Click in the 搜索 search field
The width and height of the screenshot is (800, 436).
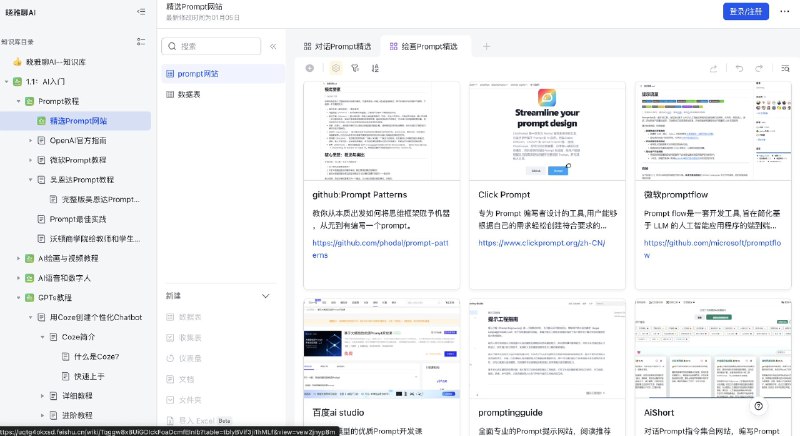point(211,46)
